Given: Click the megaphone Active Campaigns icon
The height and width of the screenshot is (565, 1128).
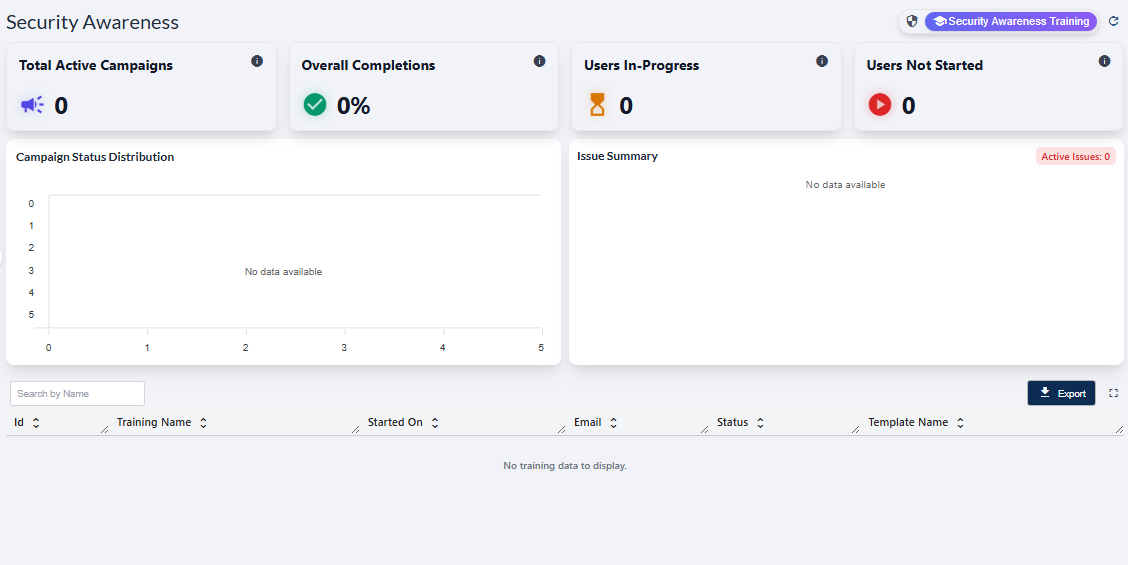Looking at the screenshot, I should 32,105.
